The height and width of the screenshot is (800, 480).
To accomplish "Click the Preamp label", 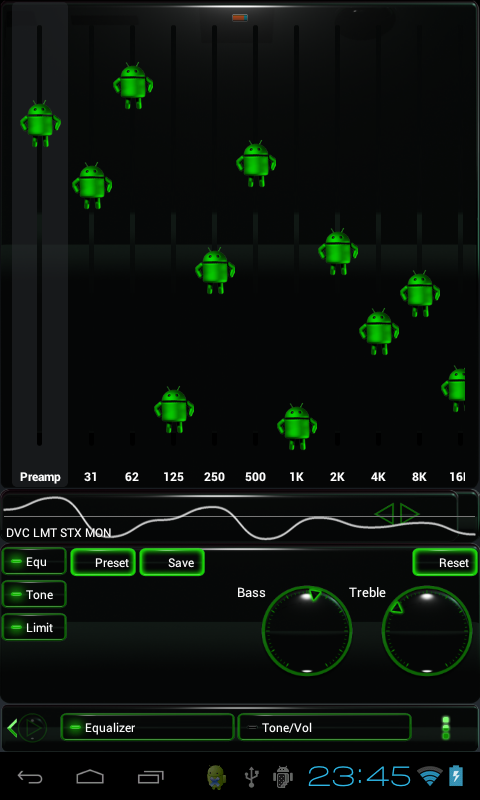I will pos(40,477).
